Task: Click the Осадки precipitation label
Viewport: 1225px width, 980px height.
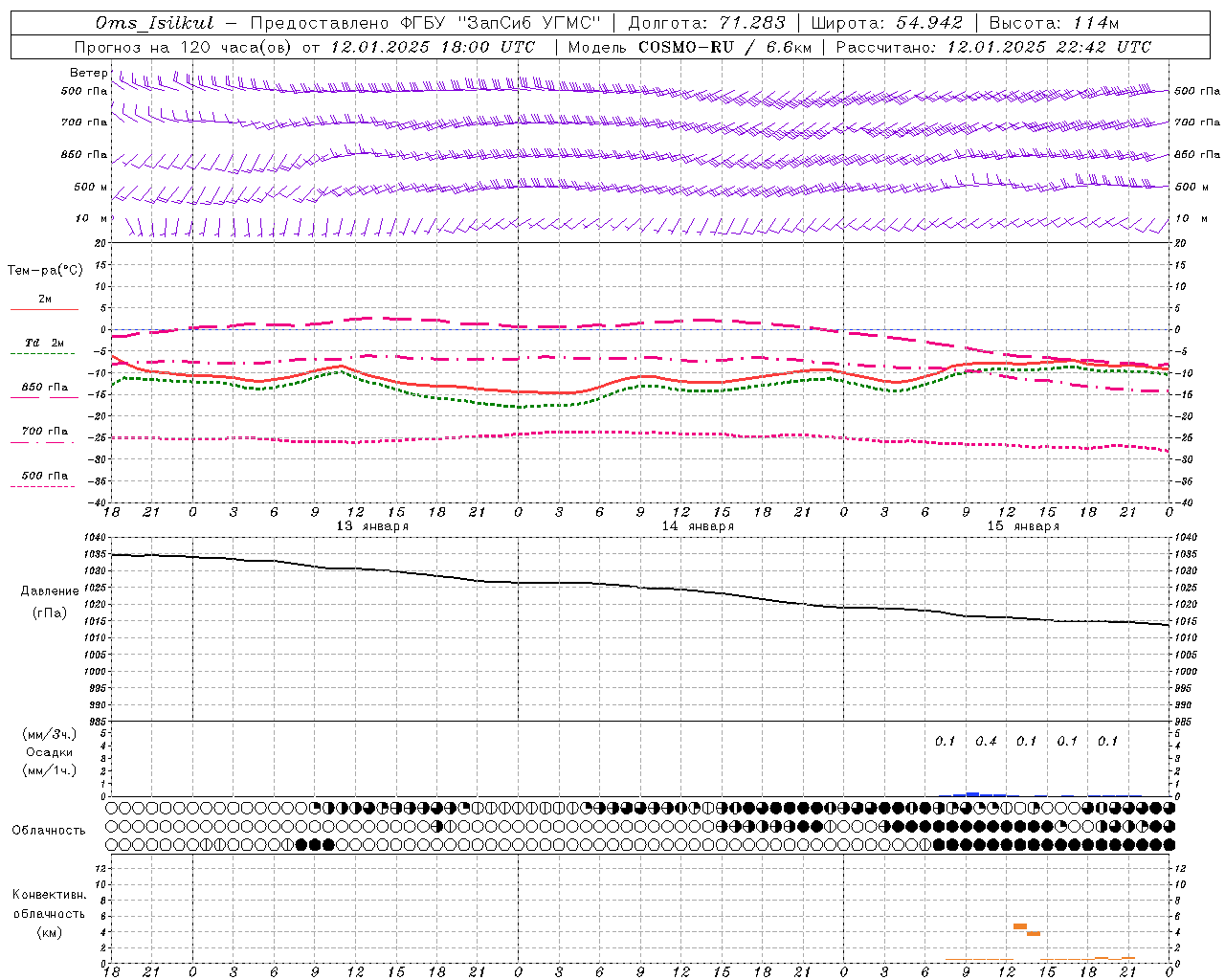Action: [x=50, y=752]
